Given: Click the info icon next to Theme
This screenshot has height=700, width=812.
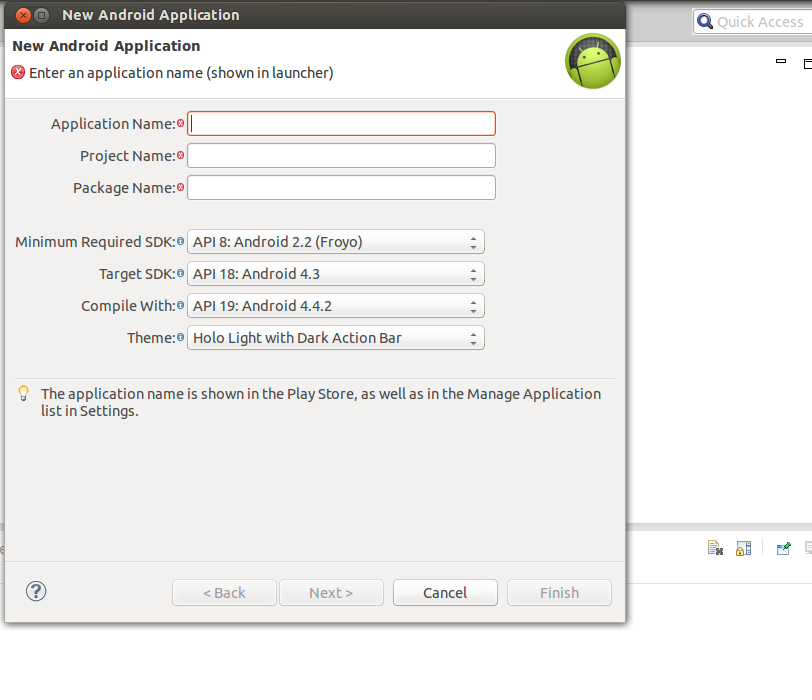Looking at the screenshot, I should click(180, 338).
